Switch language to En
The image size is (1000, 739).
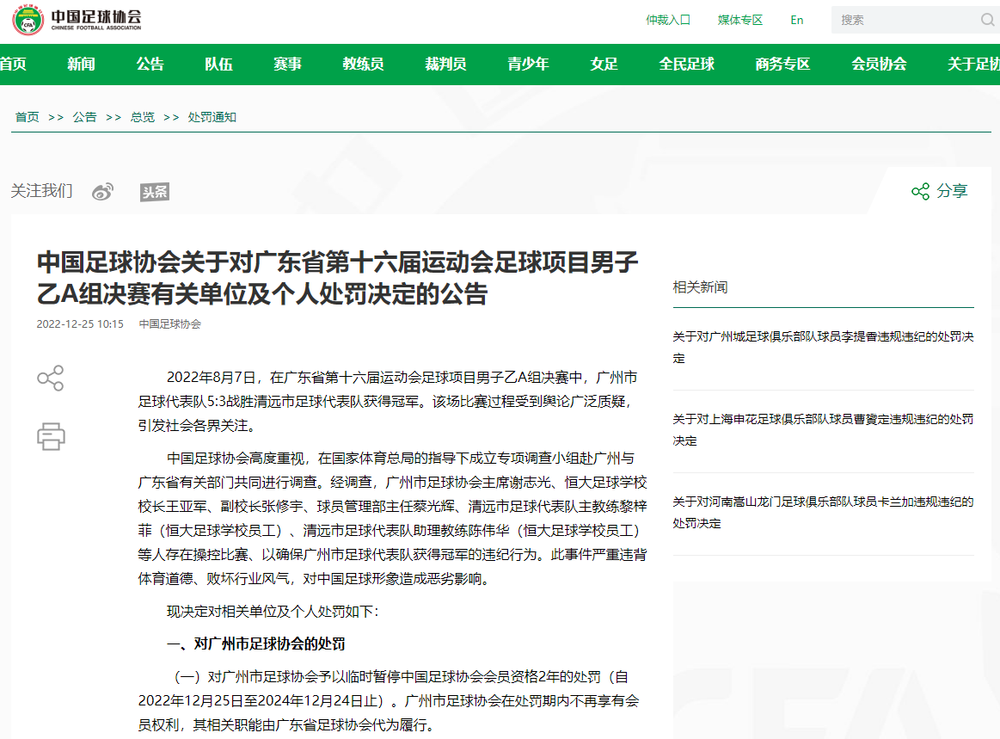point(797,20)
